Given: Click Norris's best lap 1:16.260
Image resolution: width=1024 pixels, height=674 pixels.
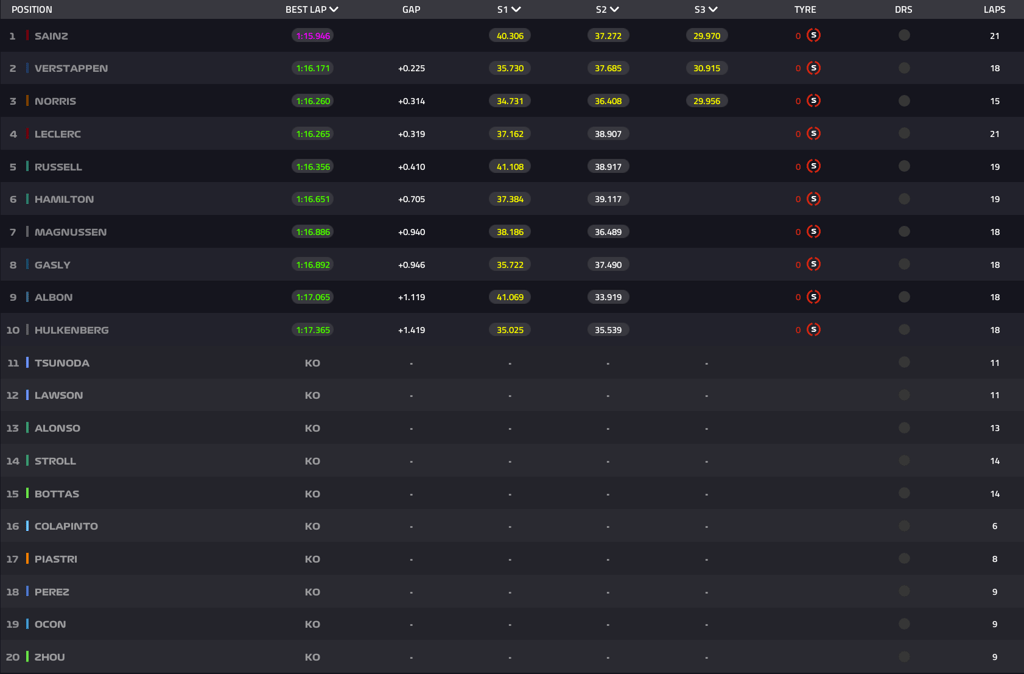Looking at the screenshot, I should click(313, 101).
